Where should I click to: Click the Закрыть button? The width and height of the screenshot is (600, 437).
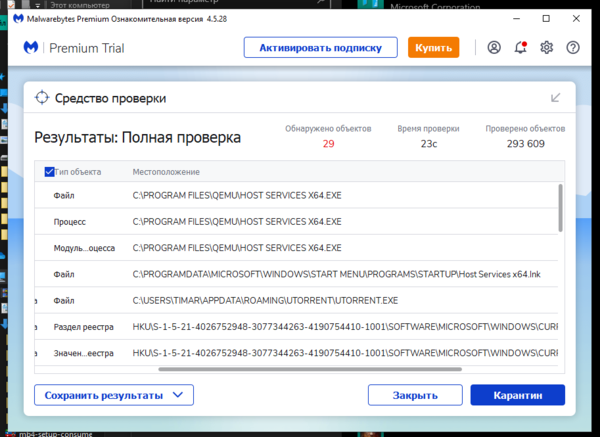(415, 395)
